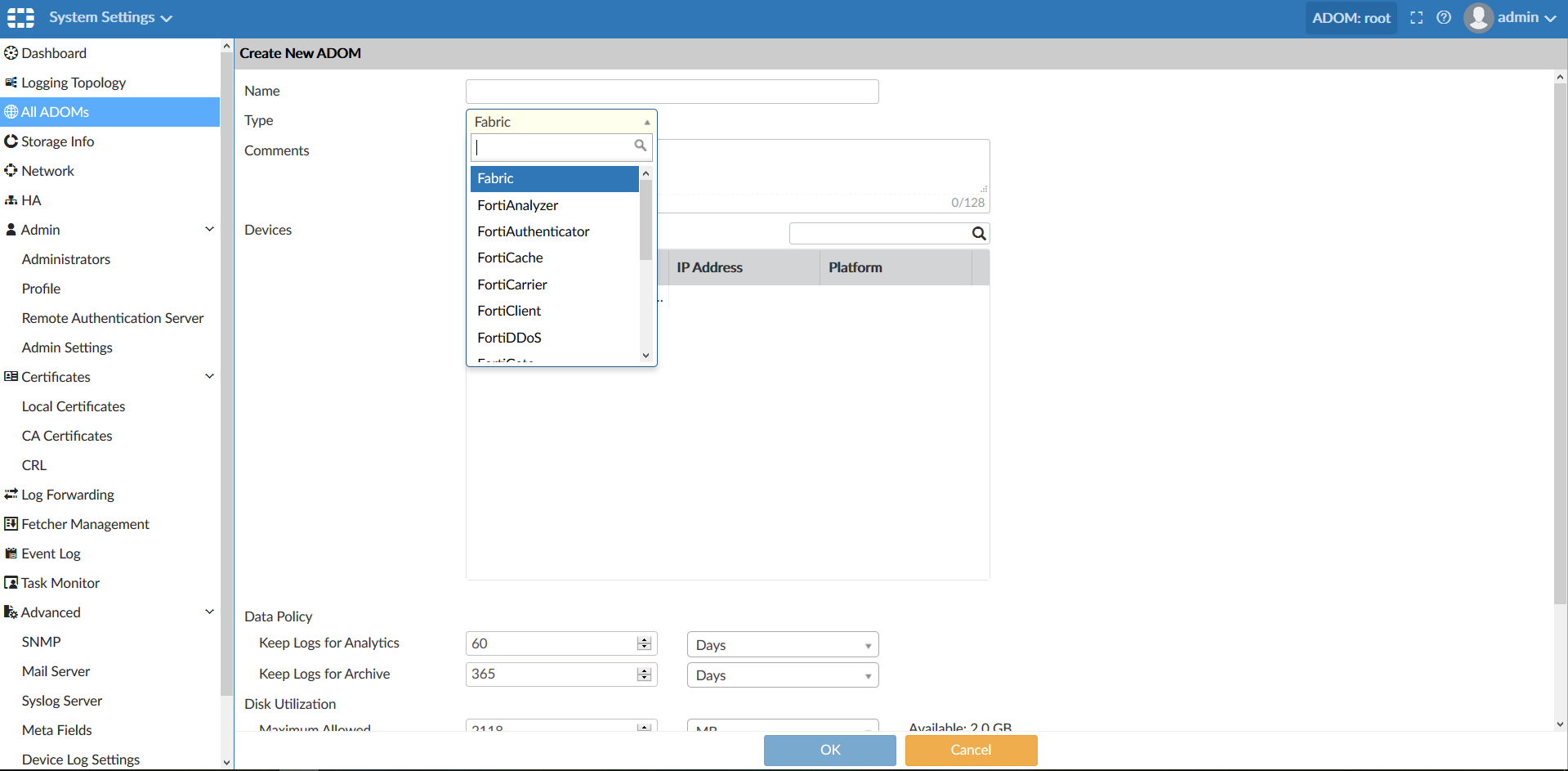The width and height of the screenshot is (1568, 771).
Task: Click the IP Address column header
Action: click(744, 267)
